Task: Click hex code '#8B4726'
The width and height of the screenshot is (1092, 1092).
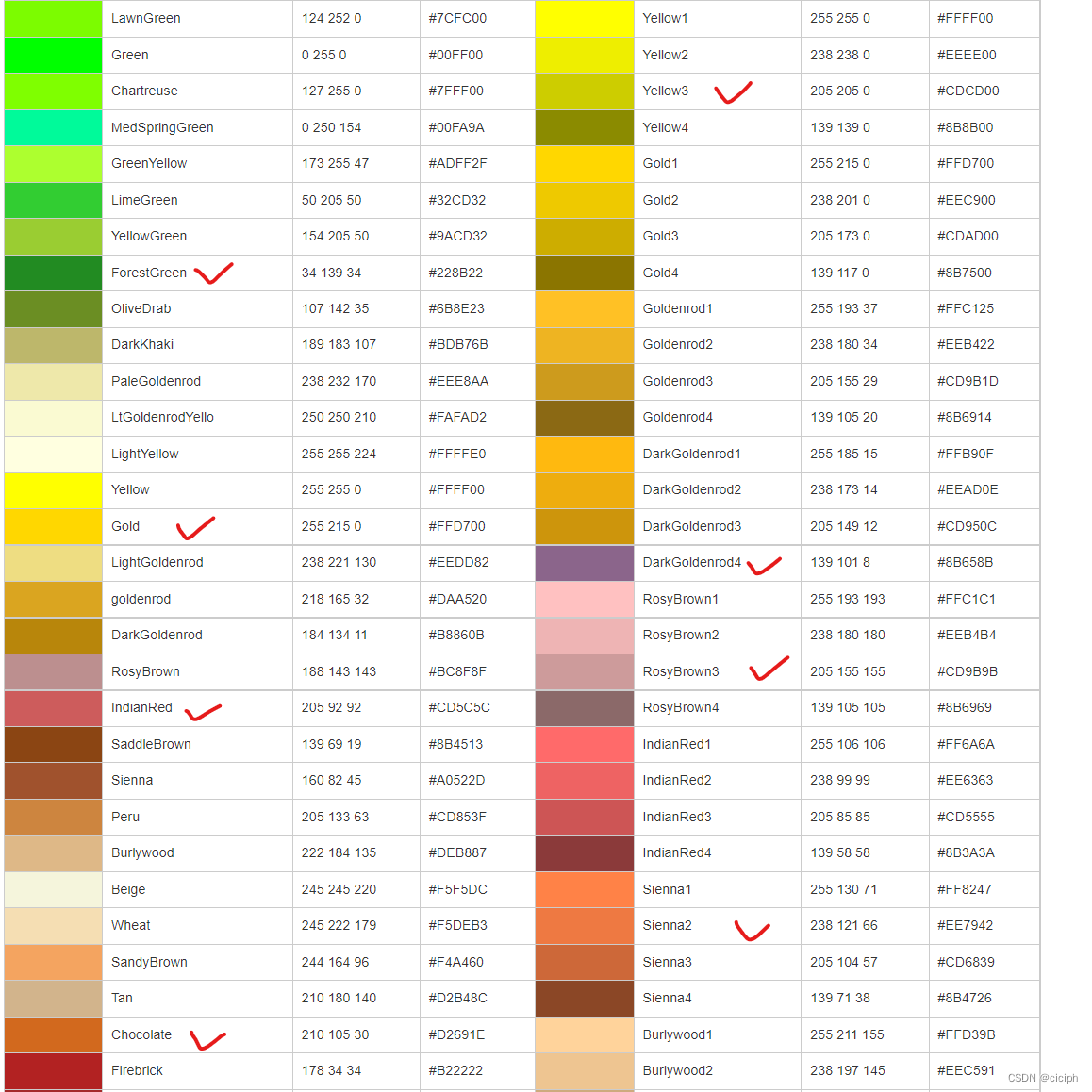Action: pos(966,998)
